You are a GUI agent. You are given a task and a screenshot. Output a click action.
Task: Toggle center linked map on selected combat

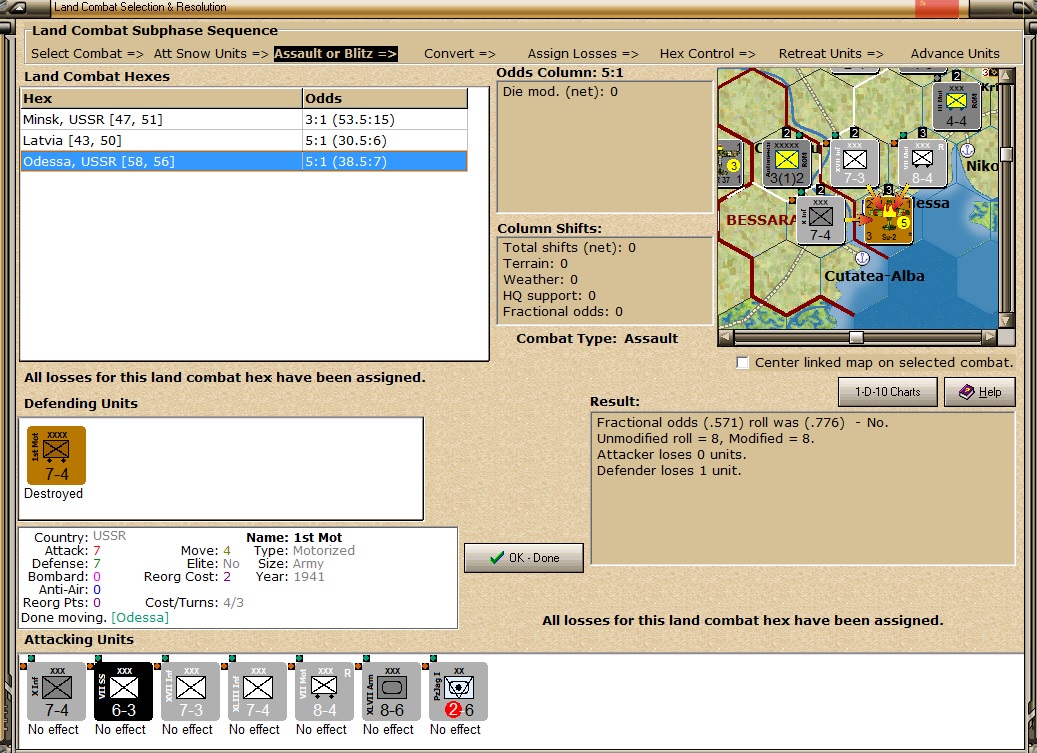tap(743, 362)
